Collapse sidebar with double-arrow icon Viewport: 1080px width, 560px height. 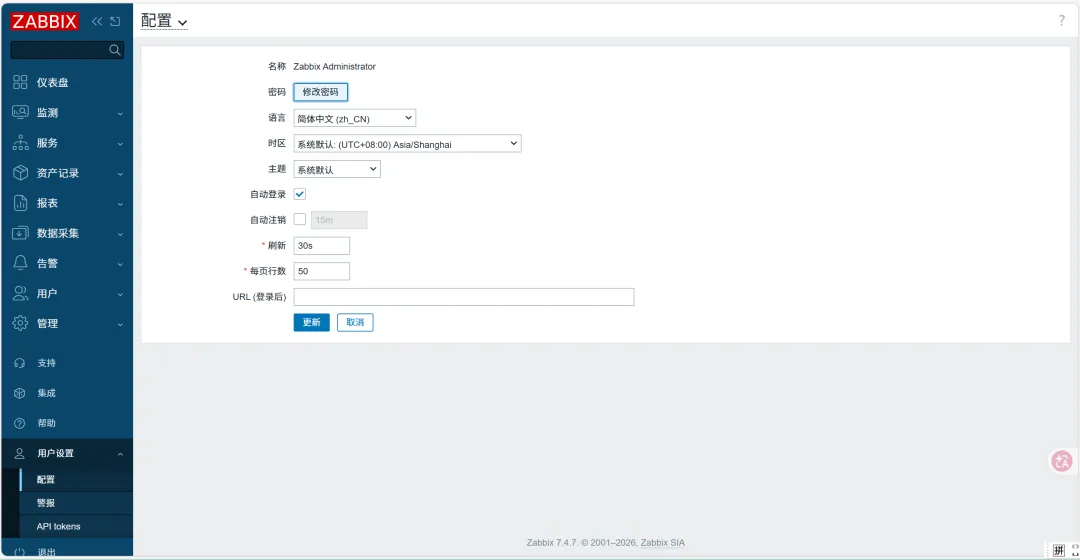(x=97, y=21)
